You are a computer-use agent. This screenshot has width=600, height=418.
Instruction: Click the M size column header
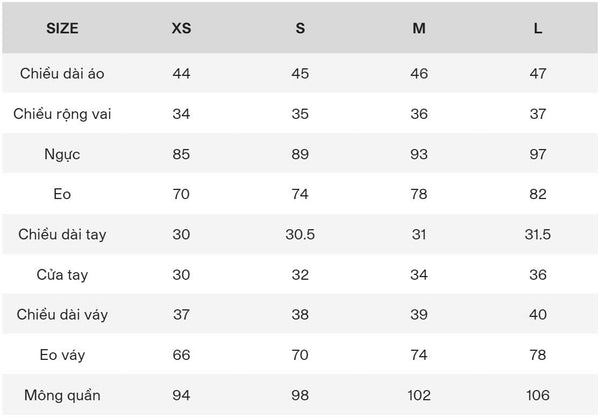(x=419, y=28)
